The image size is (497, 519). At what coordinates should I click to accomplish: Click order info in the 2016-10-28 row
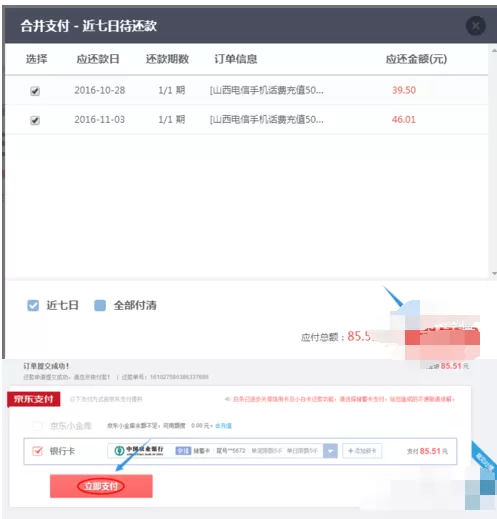tap(266, 90)
